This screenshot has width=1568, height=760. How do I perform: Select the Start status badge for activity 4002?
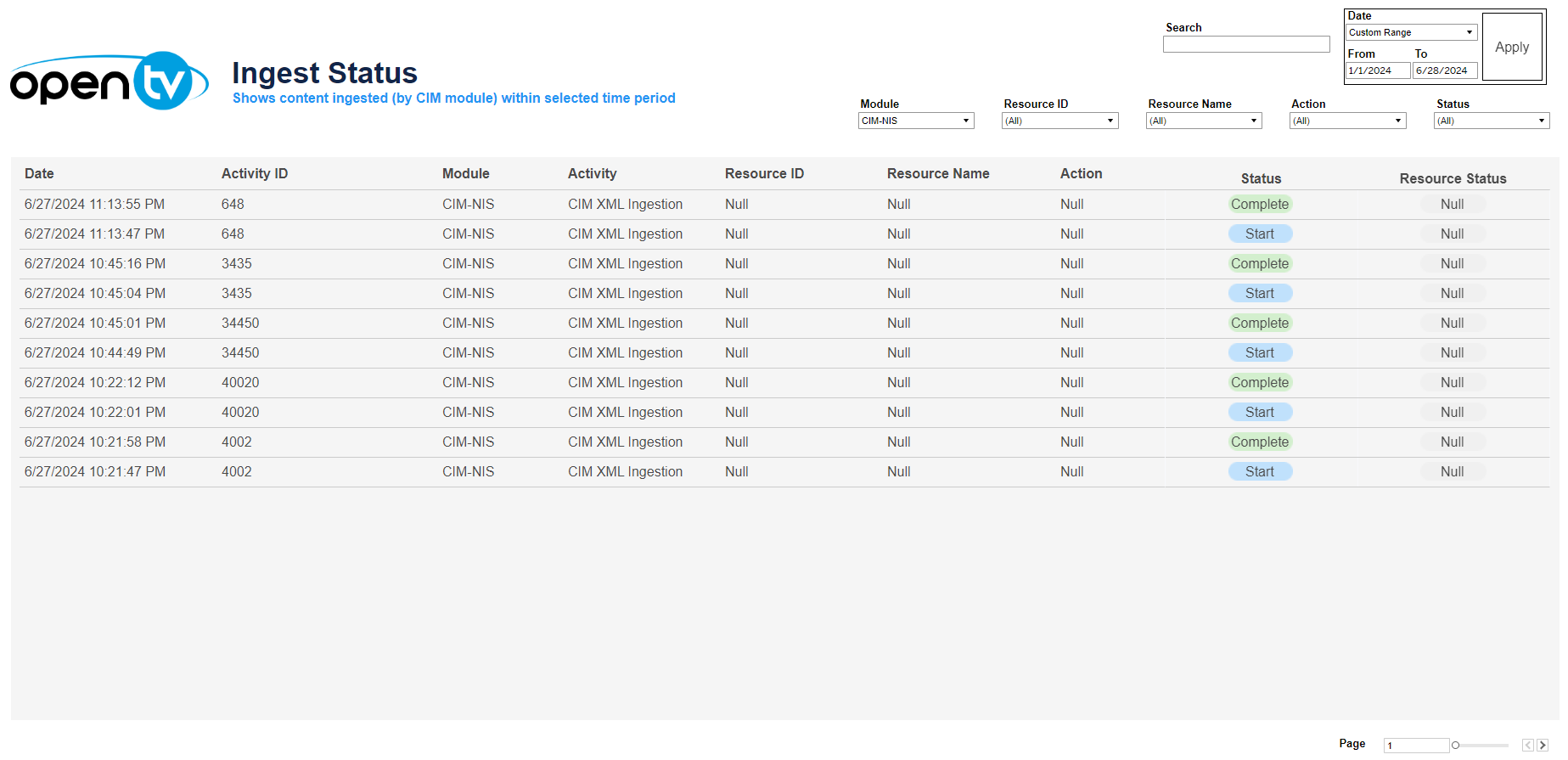click(x=1260, y=471)
